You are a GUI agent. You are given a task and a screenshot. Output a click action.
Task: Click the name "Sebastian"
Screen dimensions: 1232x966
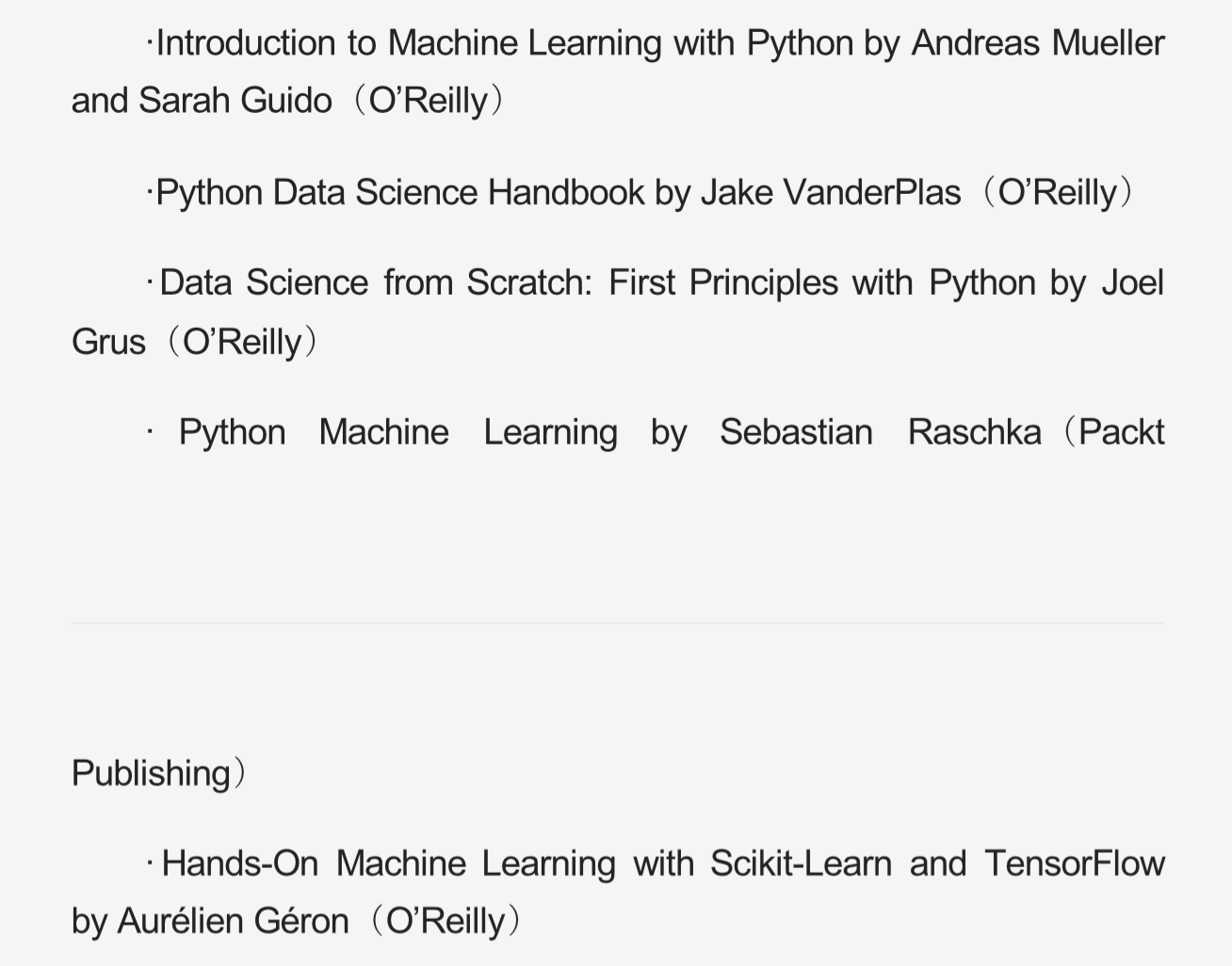pos(796,432)
